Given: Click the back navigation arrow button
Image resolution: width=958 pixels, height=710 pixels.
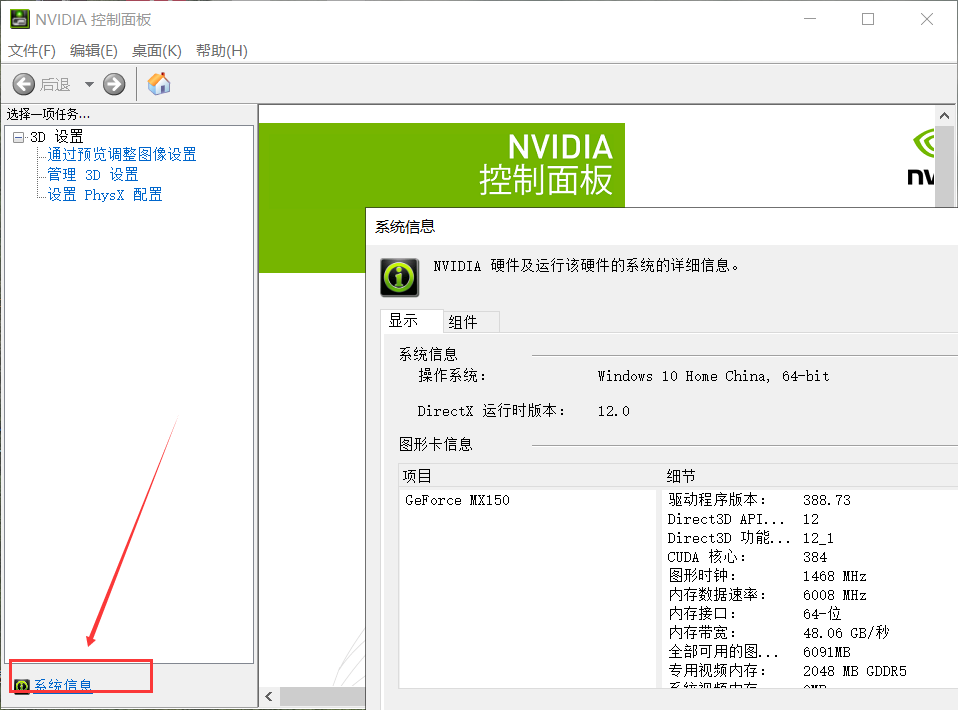Looking at the screenshot, I should (24, 84).
